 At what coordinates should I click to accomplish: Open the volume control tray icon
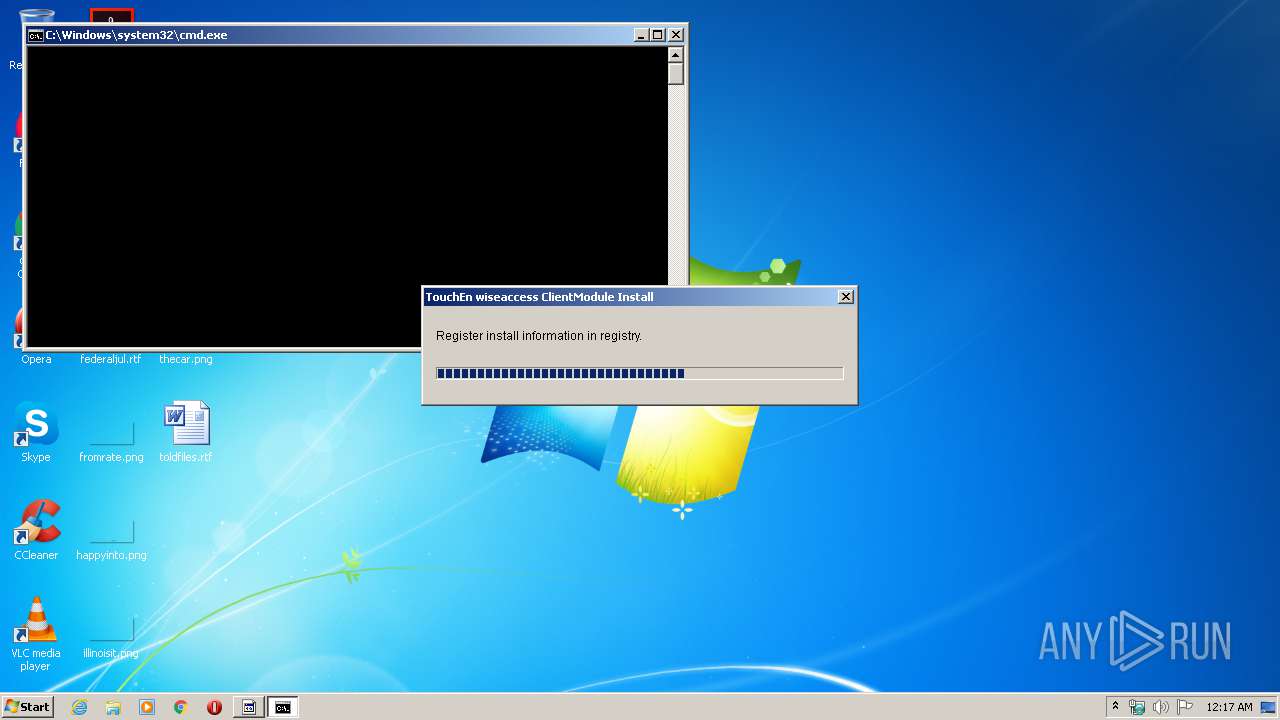pos(1160,707)
